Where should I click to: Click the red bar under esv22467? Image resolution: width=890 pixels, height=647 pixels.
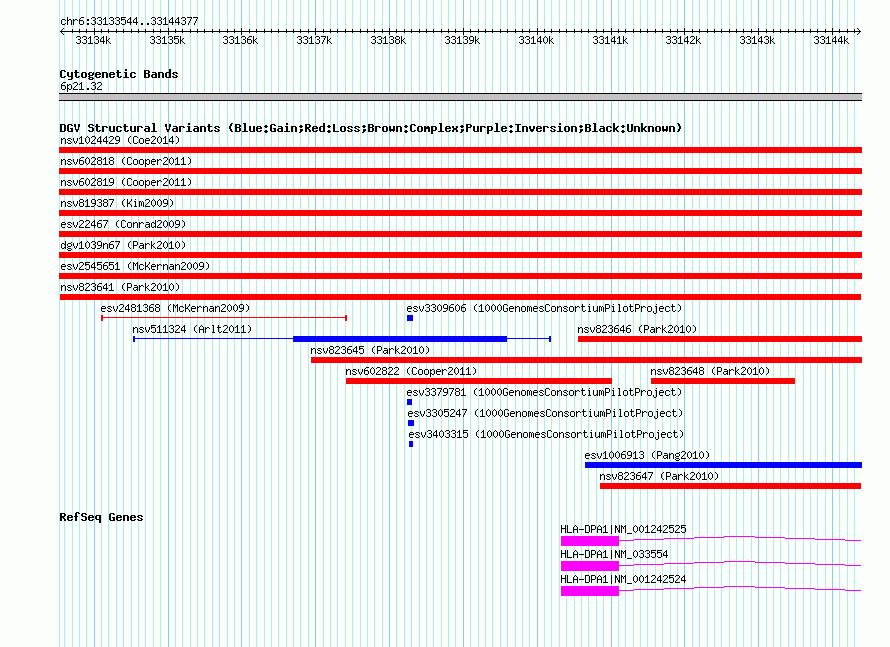click(460, 234)
